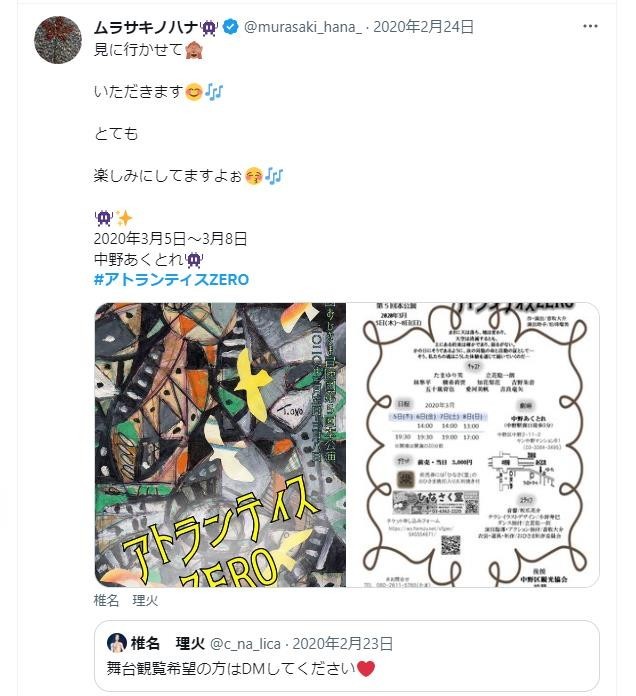Click the @murasaki_hana_ handle

point(303,27)
